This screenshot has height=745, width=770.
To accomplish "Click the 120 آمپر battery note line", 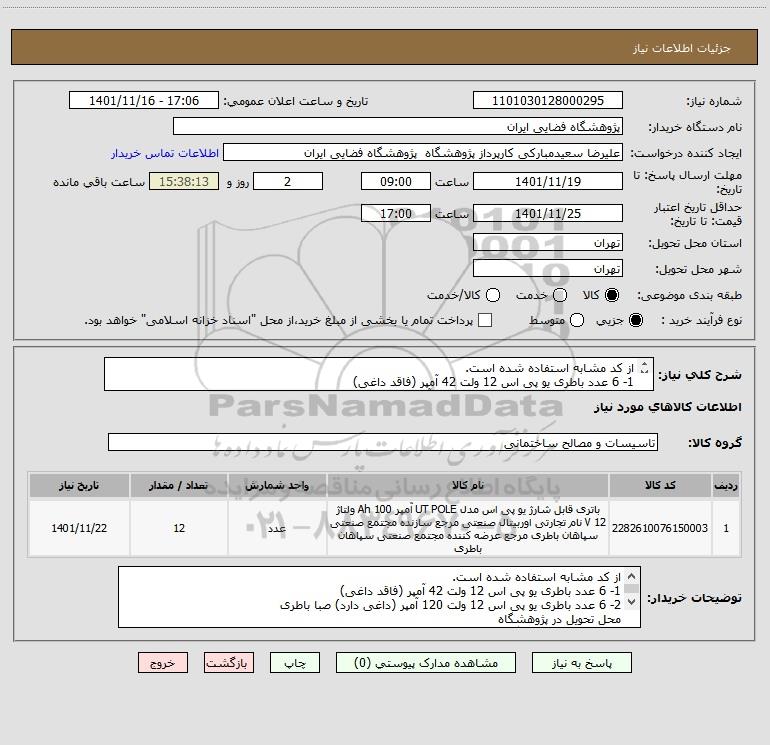I will [x=450, y=605].
